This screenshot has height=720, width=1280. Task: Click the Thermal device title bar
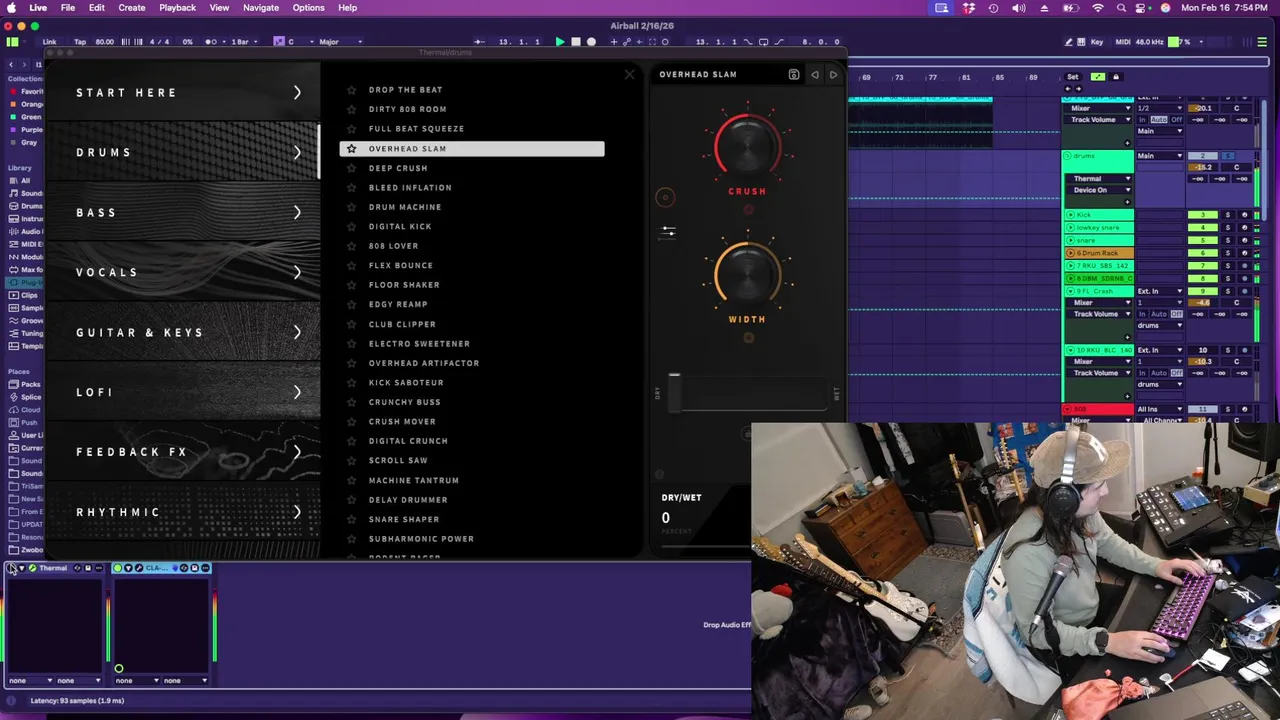coord(56,568)
